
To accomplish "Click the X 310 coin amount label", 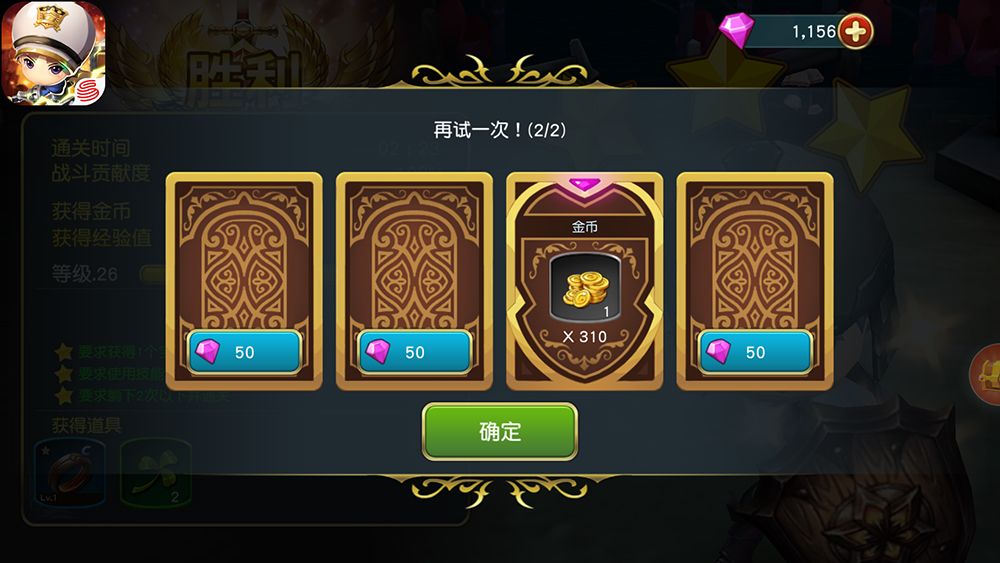I will coord(585,336).
